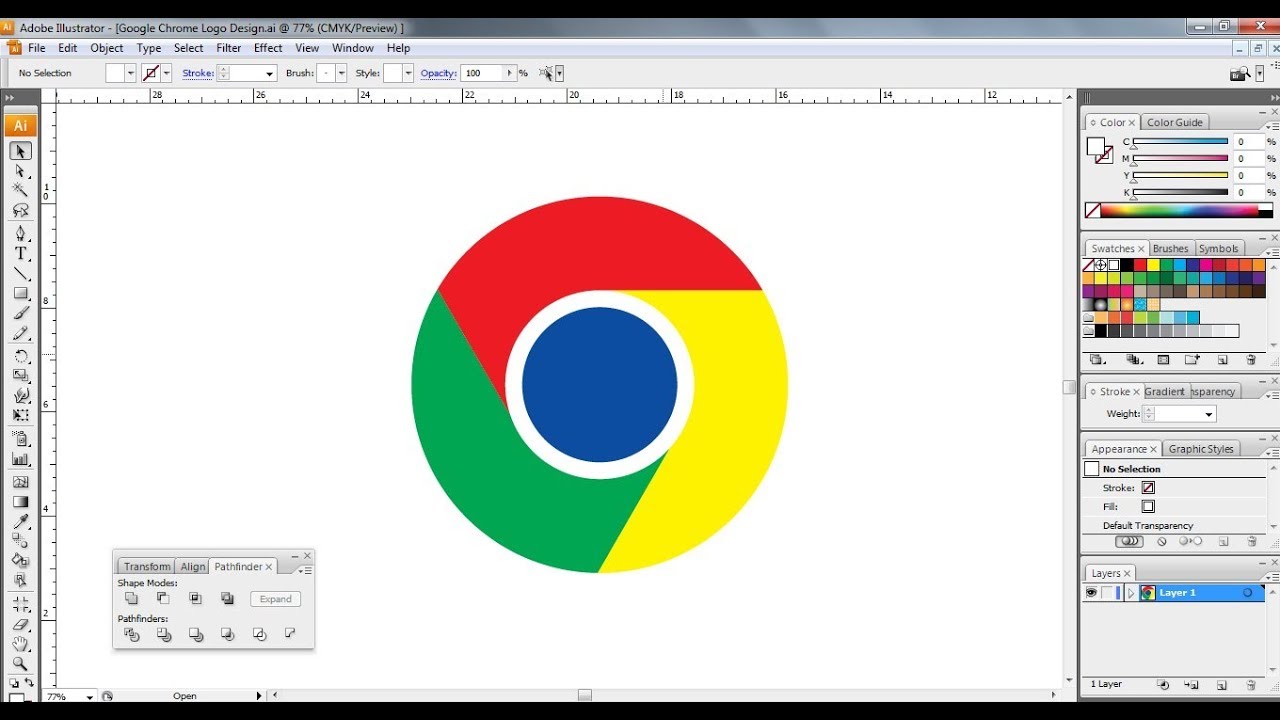Delete swatch via Swatches panel trash icon
1280x720 pixels.
point(1250,359)
